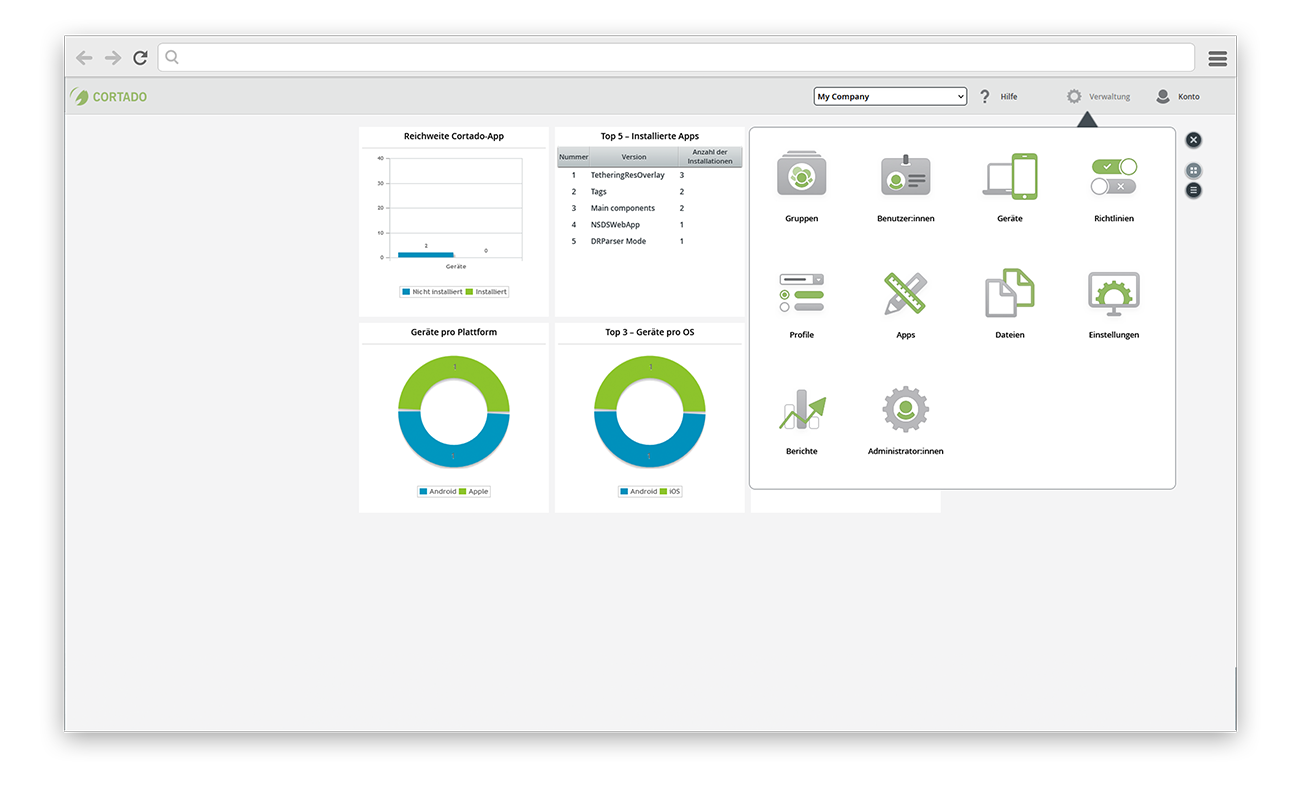
Task: Open the Gruppen management icon
Action: point(801,174)
